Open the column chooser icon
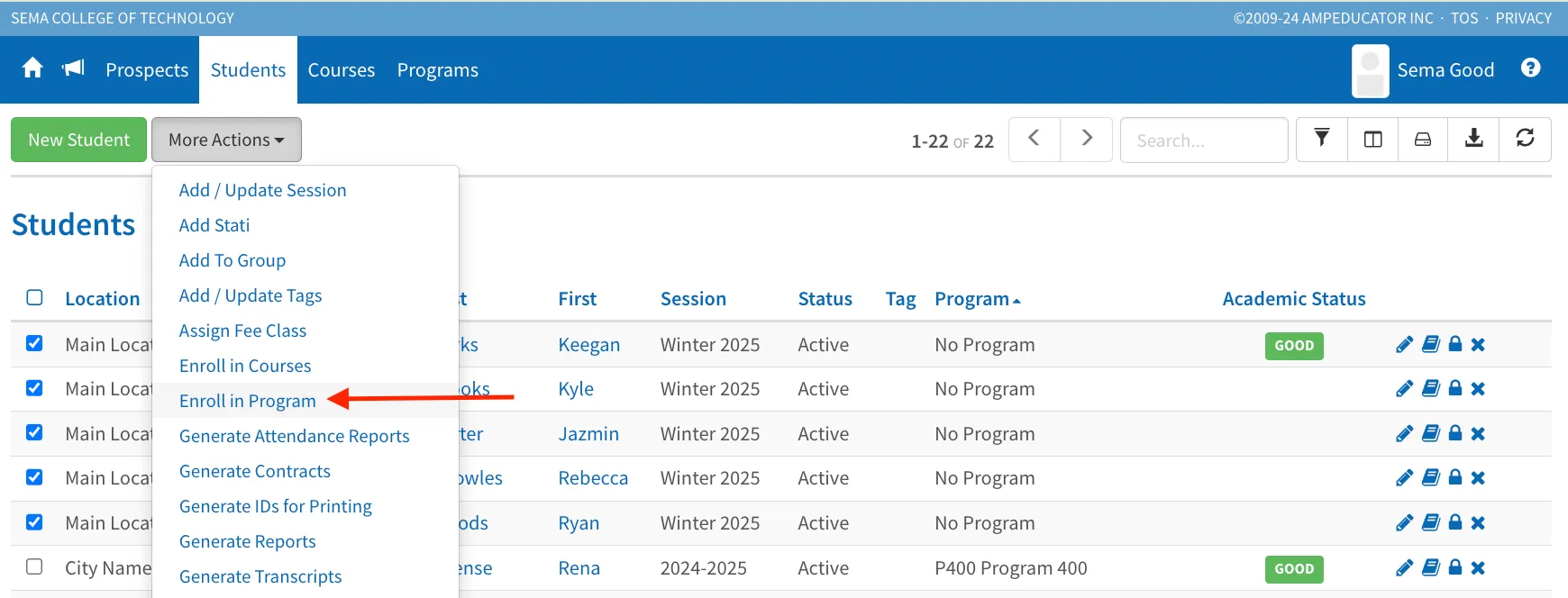The image size is (1568, 598). [x=1372, y=139]
